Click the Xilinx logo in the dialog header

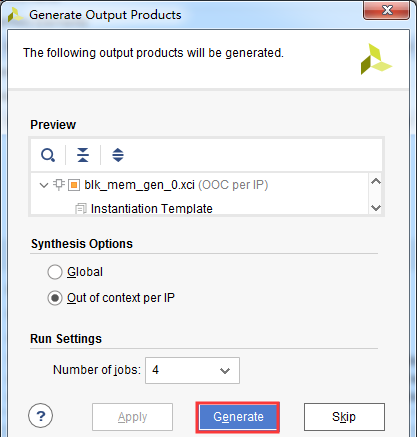[376, 59]
